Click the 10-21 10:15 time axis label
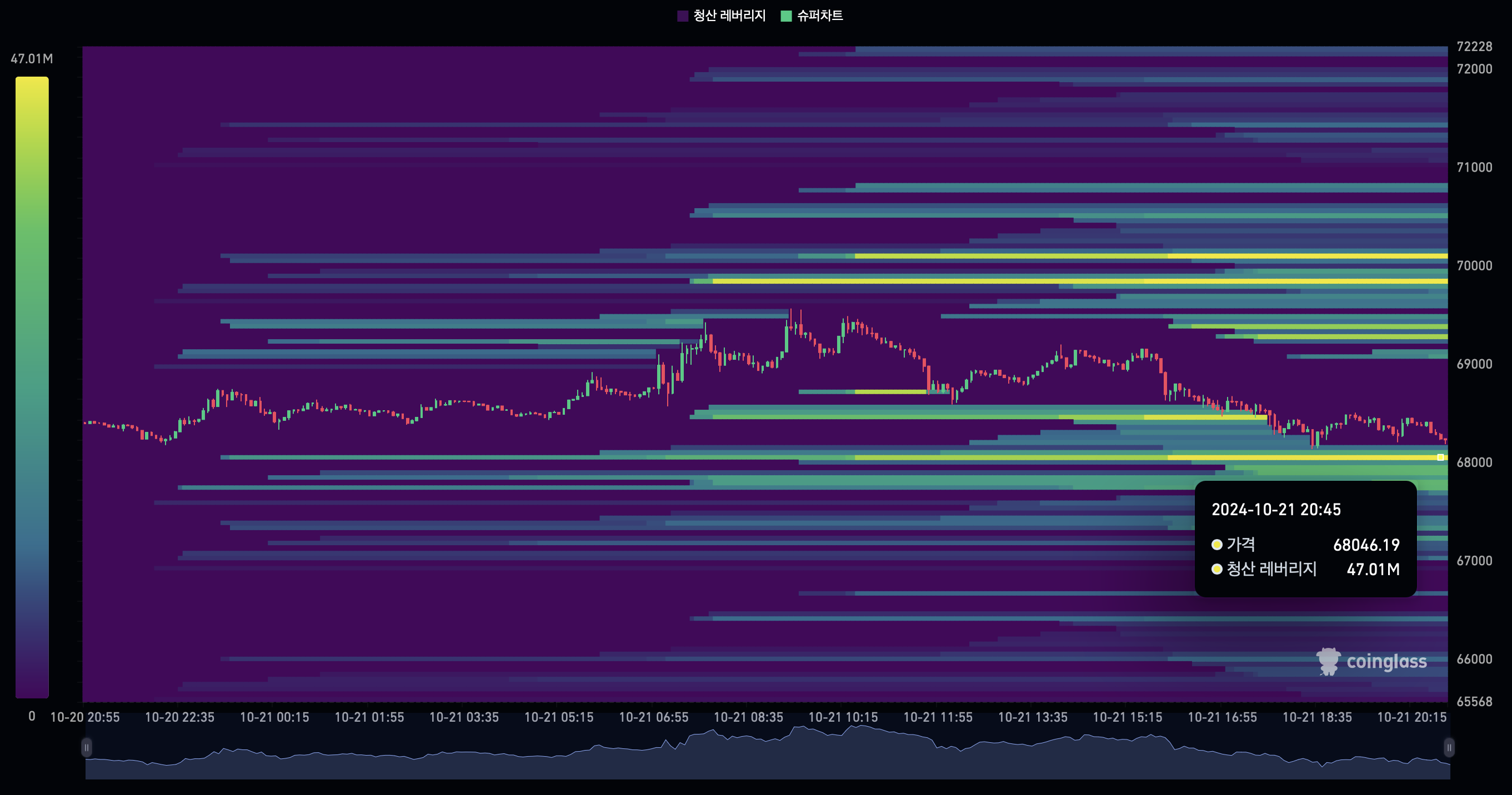The height and width of the screenshot is (795, 1512). (x=843, y=717)
